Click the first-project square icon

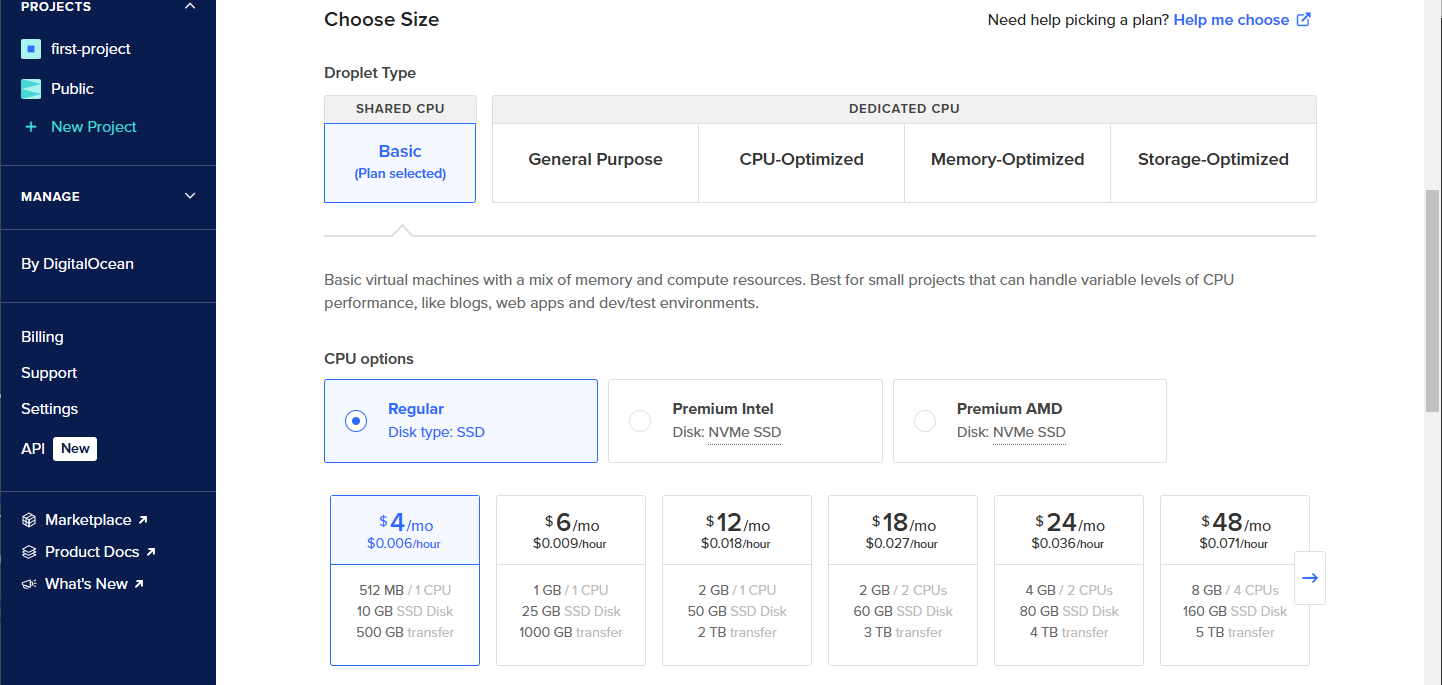tap(31, 49)
